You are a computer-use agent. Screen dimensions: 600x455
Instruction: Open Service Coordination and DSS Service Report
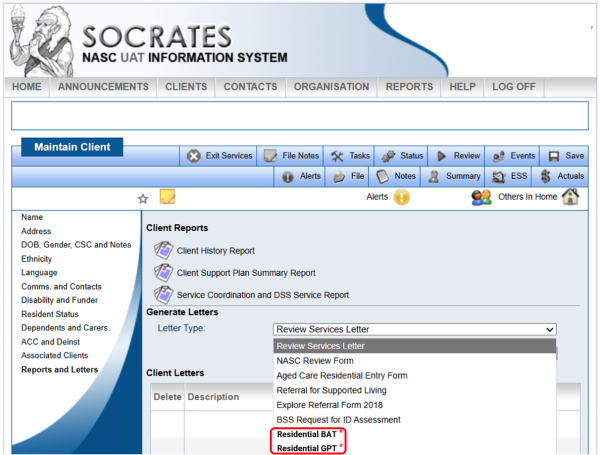coord(263,295)
